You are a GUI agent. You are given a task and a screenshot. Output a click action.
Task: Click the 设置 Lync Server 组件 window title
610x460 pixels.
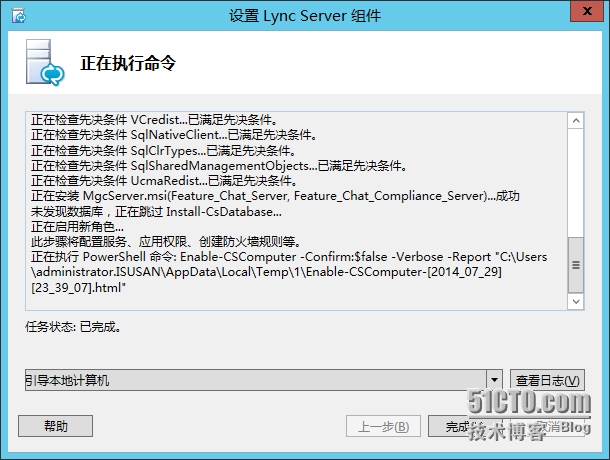coord(305,16)
